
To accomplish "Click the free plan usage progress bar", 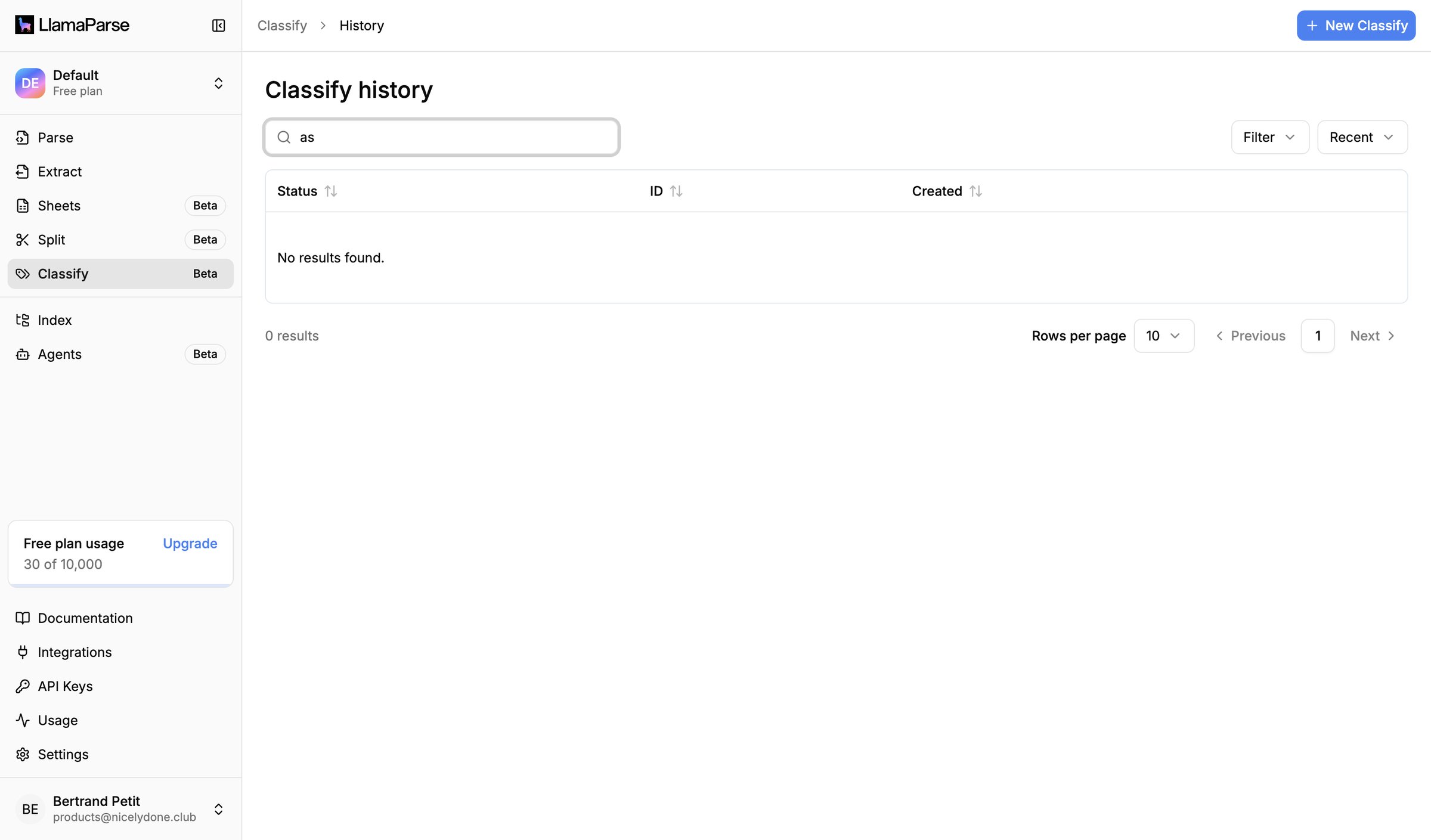I will click(120, 585).
